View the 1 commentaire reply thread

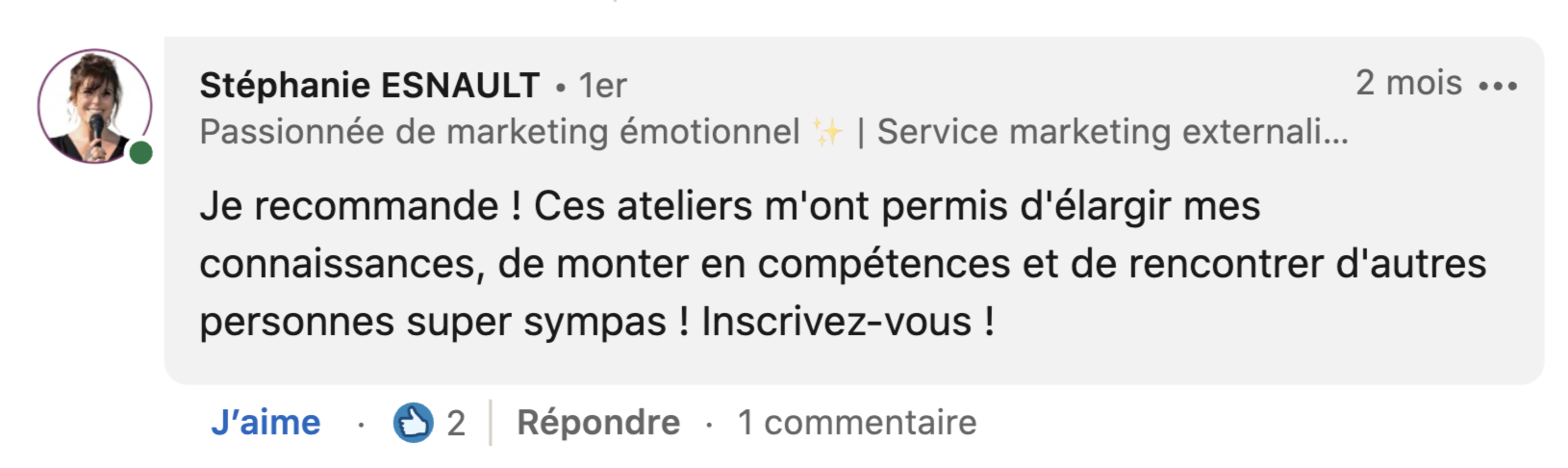(857, 423)
